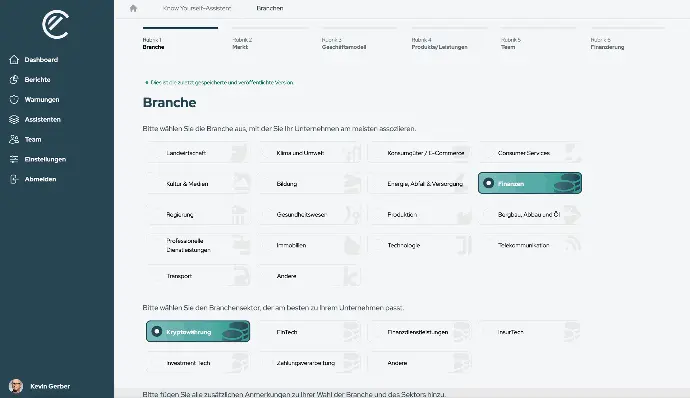Select Andere in the industry list
Image resolution: width=690 pixels, height=398 pixels.
309,276
